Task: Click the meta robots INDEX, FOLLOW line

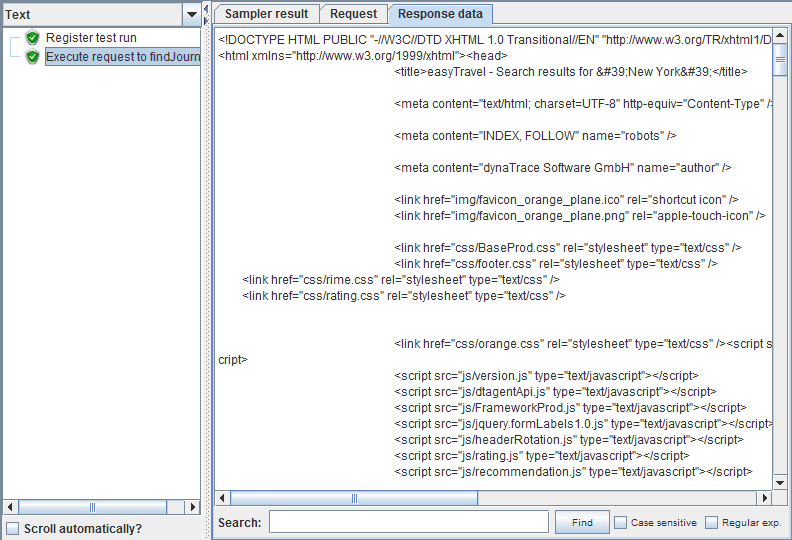Action: pyautogui.click(x=535, y=136)
